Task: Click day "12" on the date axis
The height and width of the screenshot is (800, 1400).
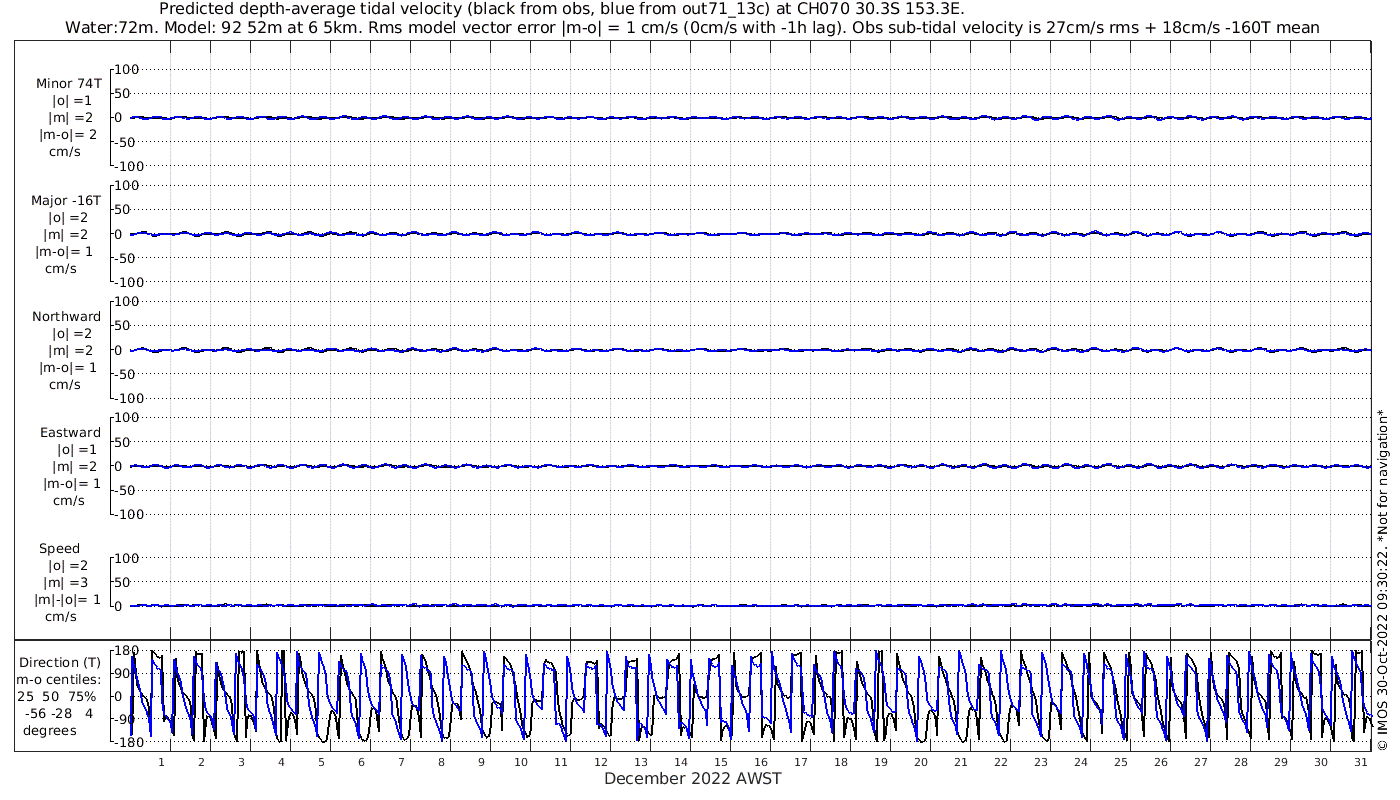Action: point(601,762)
